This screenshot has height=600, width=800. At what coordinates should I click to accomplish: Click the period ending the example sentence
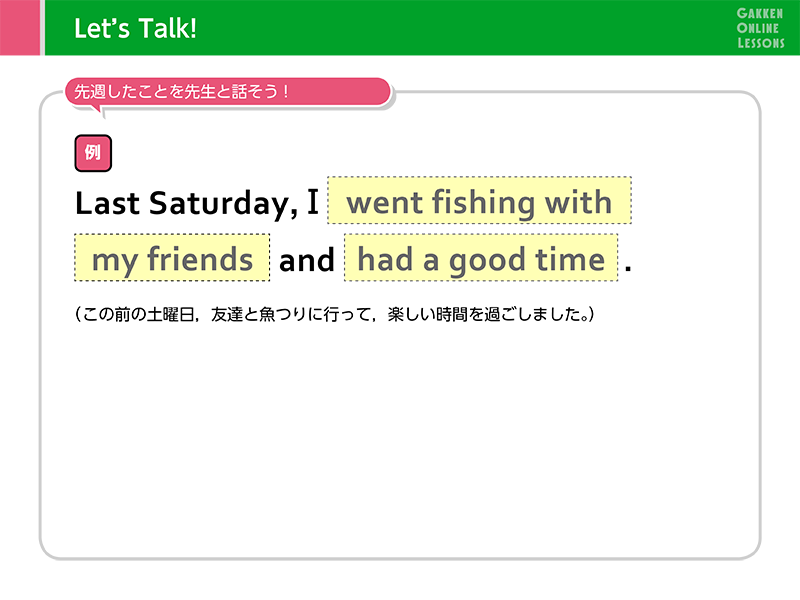pyautogui.click(x=628, y=267)
